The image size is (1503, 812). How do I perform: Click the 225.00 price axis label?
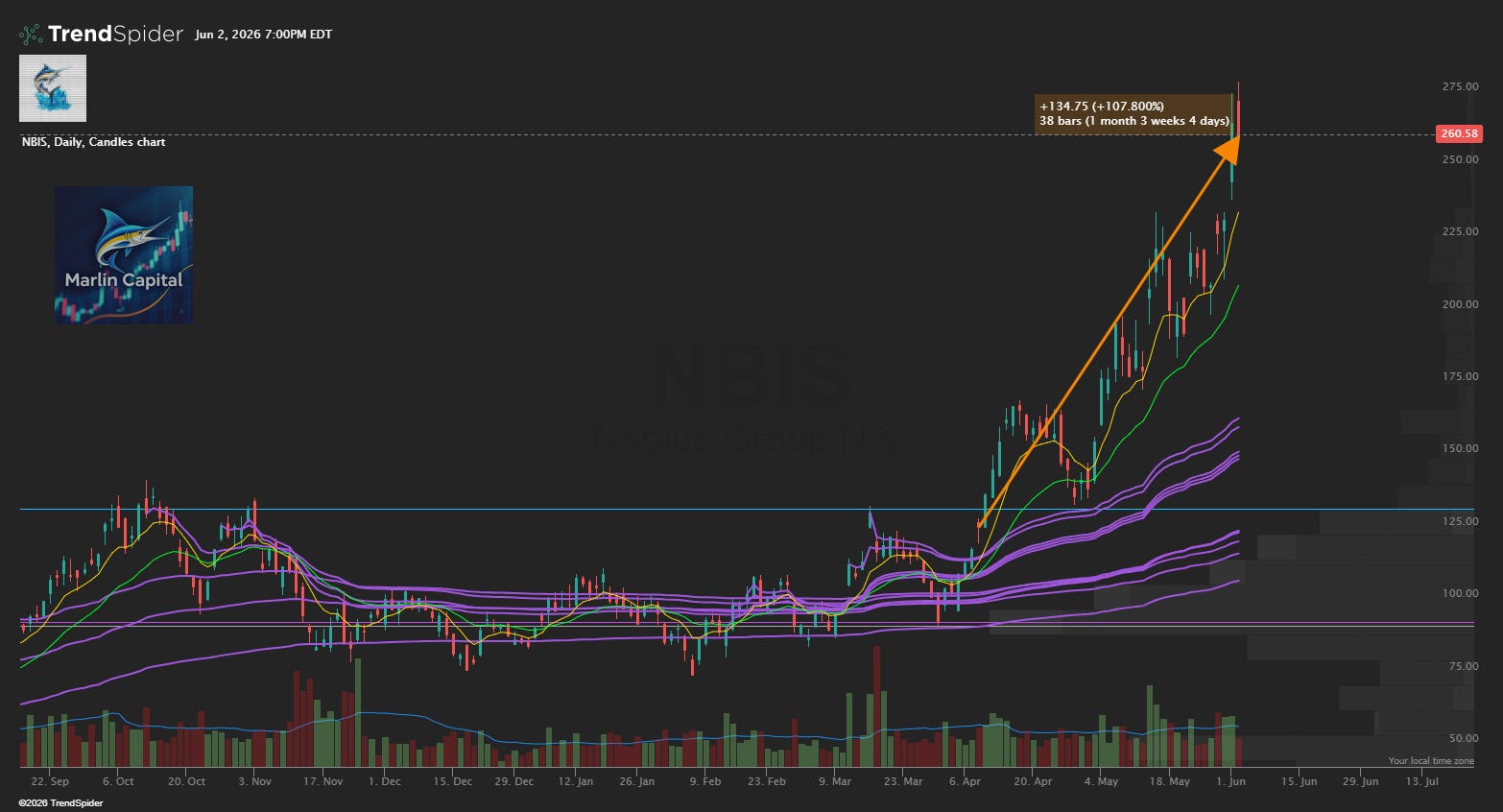click(1460, 231)
